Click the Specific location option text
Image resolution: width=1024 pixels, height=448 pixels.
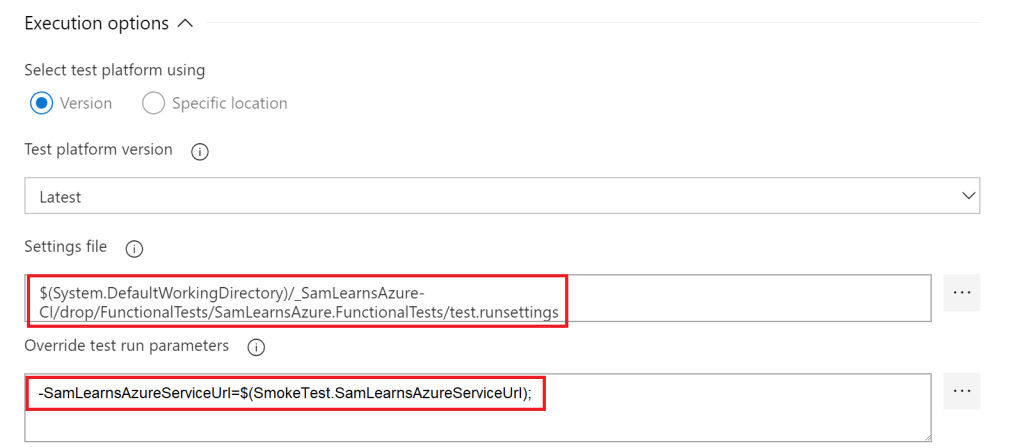(229, 103)
